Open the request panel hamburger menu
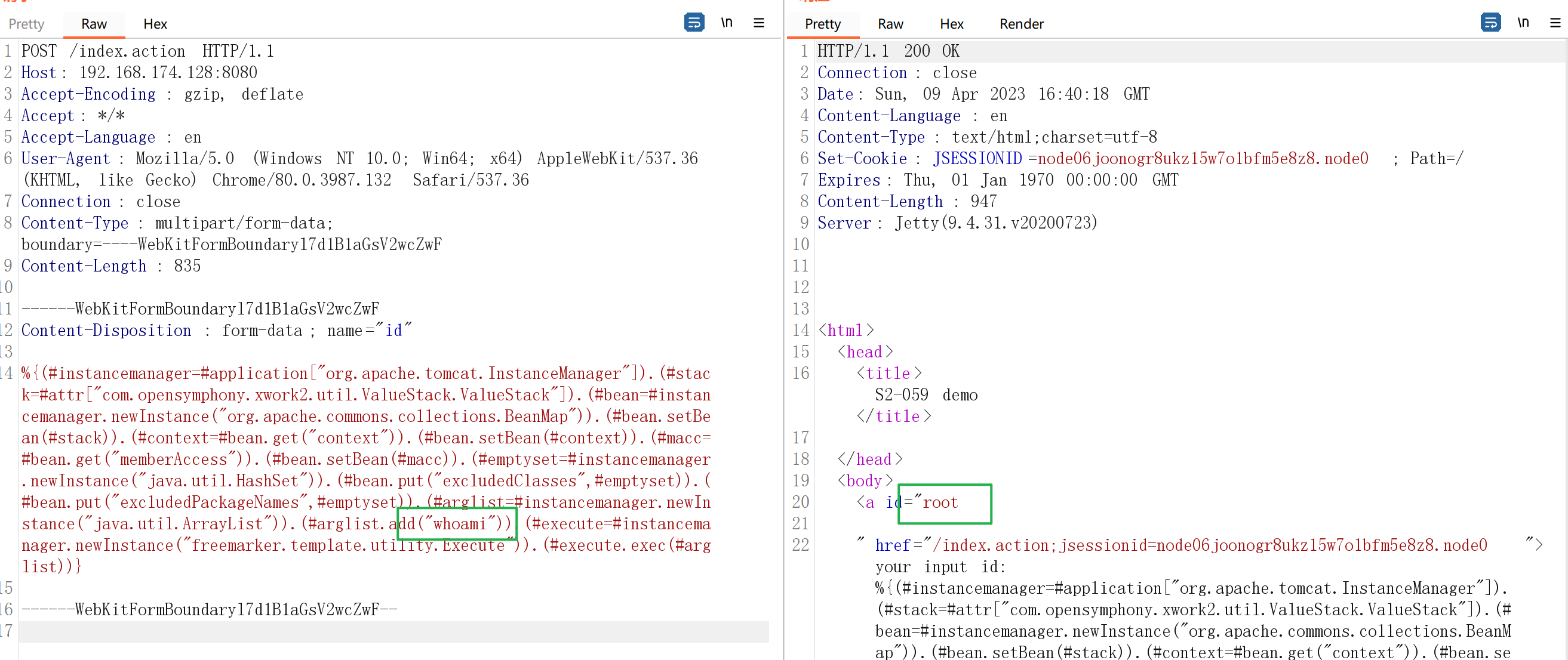 click(x=758, y=23)
